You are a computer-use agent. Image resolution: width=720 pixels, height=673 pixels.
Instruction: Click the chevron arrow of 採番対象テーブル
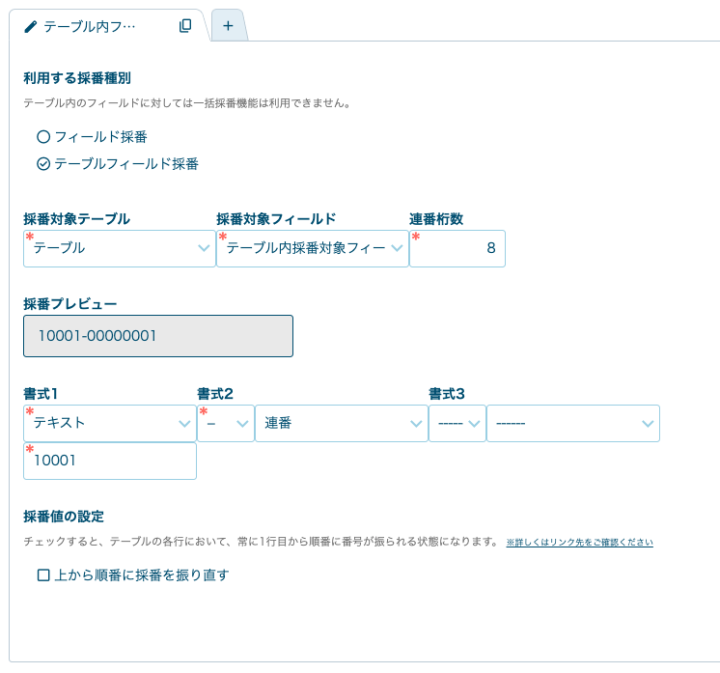pyautogui.click(x=204, y=248)
